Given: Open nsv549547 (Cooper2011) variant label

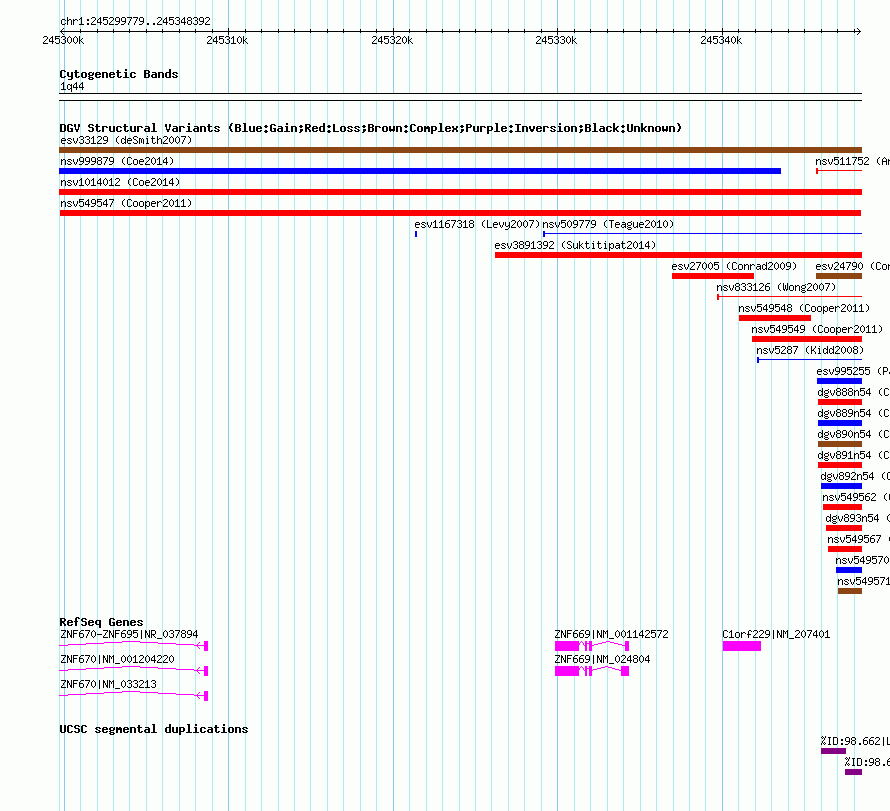Looking at the screenshot, I should pos(126,203).
